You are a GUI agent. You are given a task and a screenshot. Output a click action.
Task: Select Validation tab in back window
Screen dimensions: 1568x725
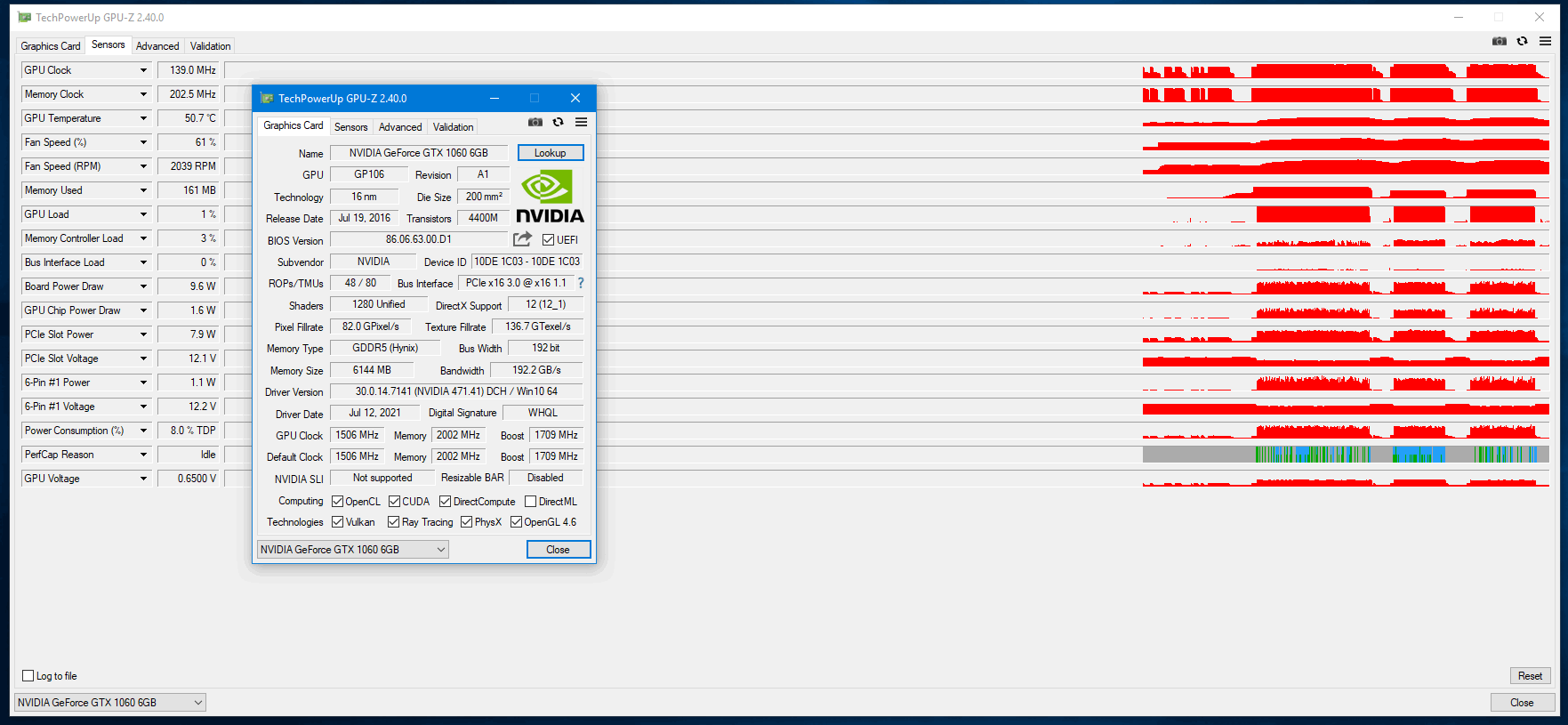point(210,46)
